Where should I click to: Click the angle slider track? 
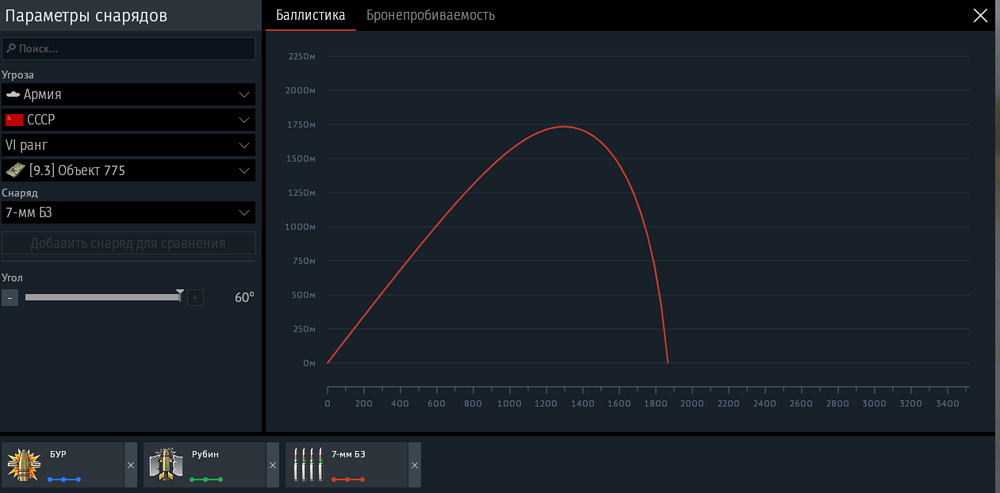(100, 298)
